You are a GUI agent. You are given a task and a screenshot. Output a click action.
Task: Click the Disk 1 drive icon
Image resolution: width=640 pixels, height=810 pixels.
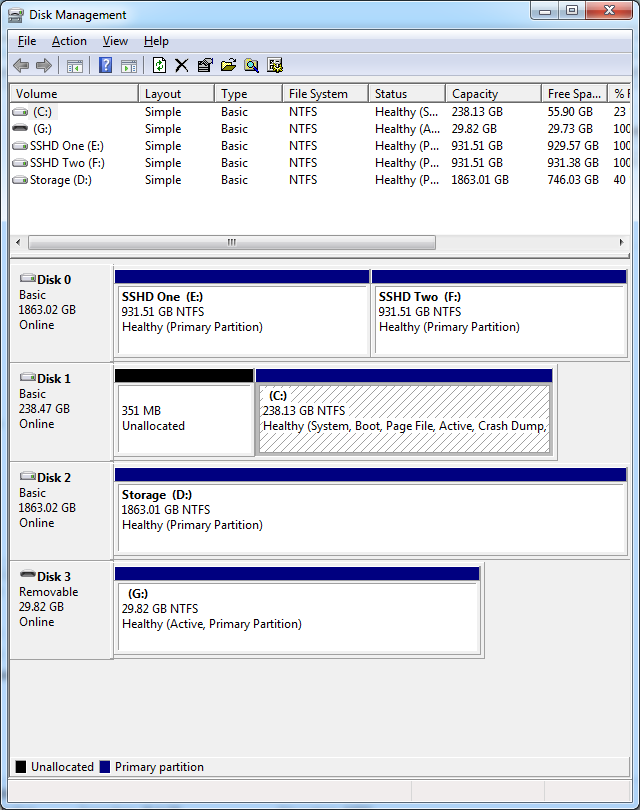[28, 377]
